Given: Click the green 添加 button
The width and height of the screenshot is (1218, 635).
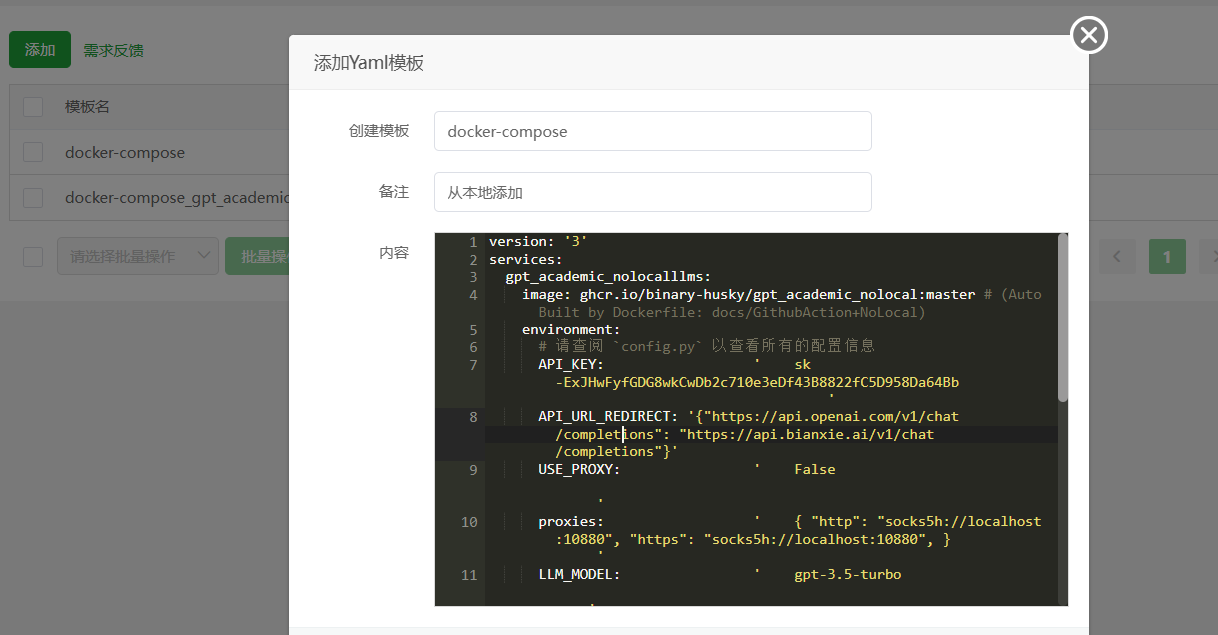Looking at the screenshot, I should (40, 50).
